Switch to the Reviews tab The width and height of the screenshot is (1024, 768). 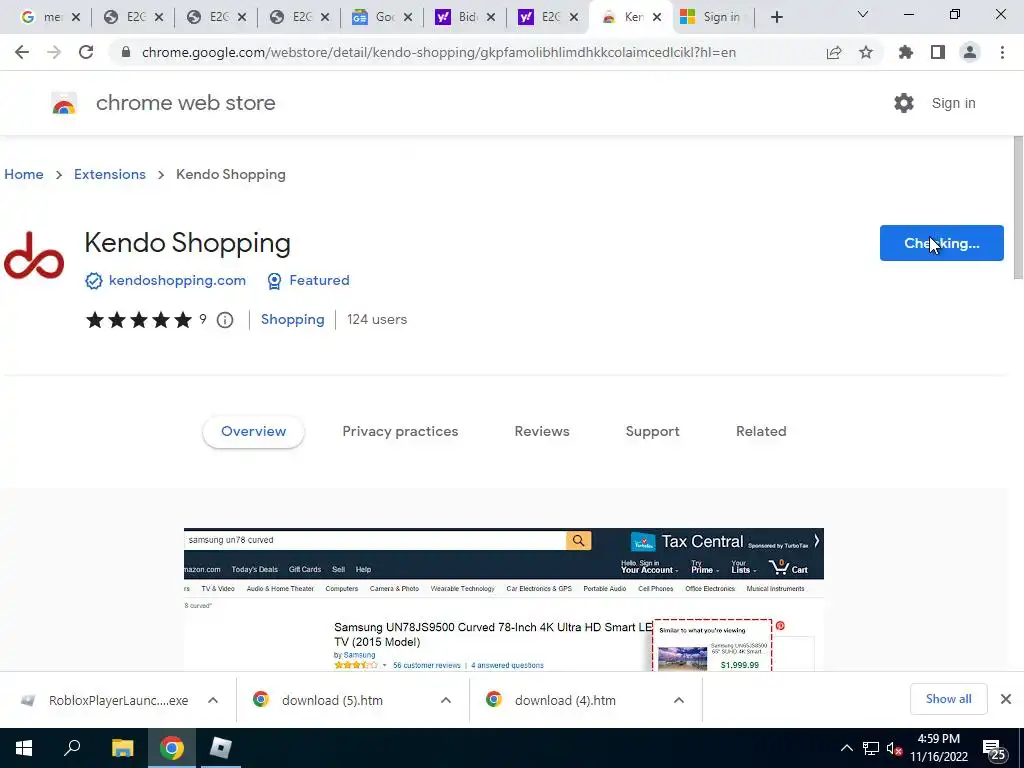pyautogui.click(x=542, y=432)
